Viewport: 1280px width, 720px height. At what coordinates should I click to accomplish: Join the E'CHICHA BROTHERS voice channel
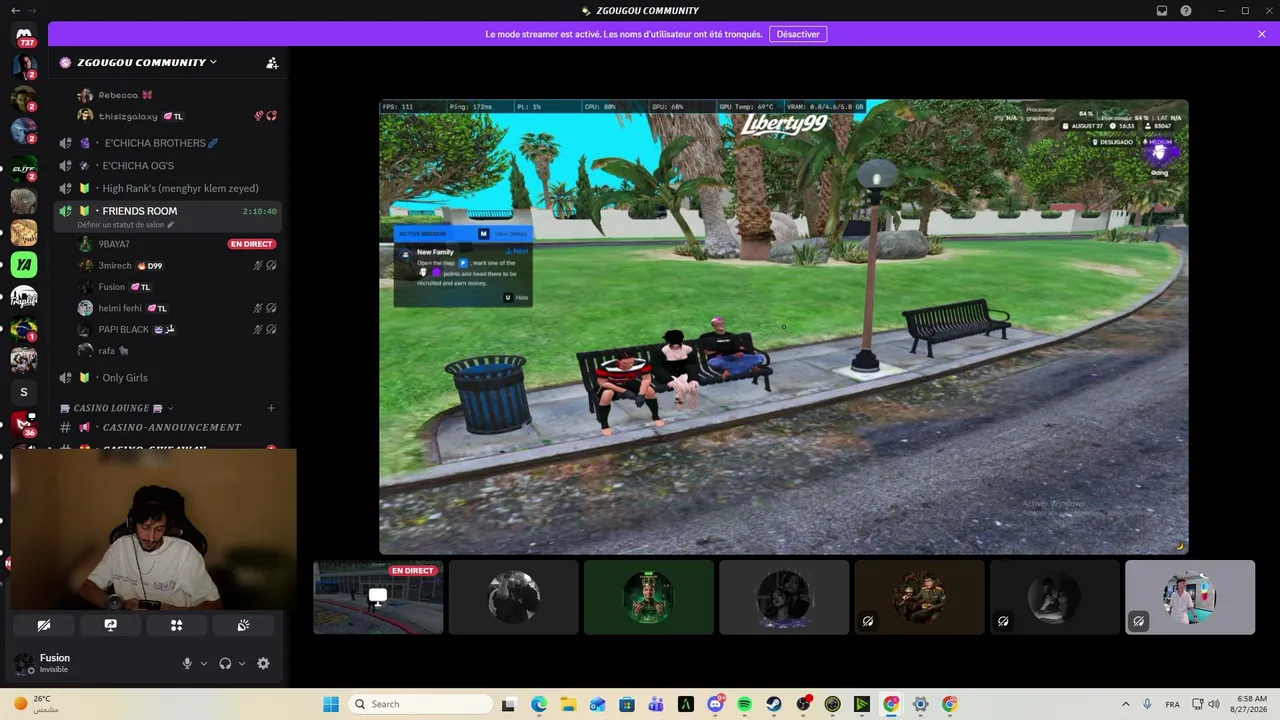coord(168,143)
